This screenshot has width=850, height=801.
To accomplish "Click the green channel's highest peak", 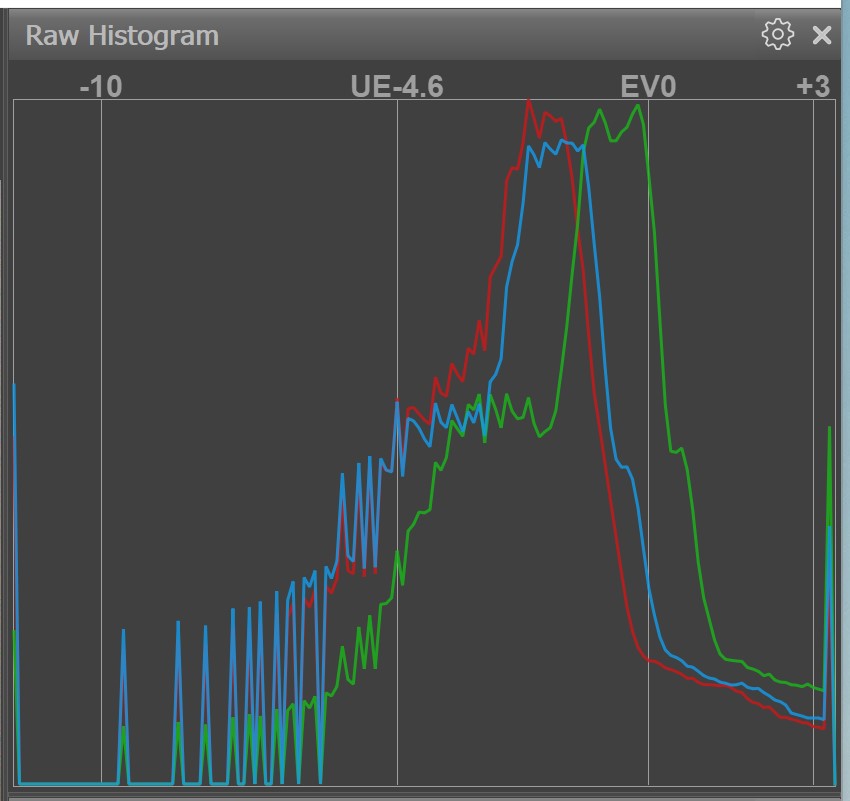I will (637, 106).
